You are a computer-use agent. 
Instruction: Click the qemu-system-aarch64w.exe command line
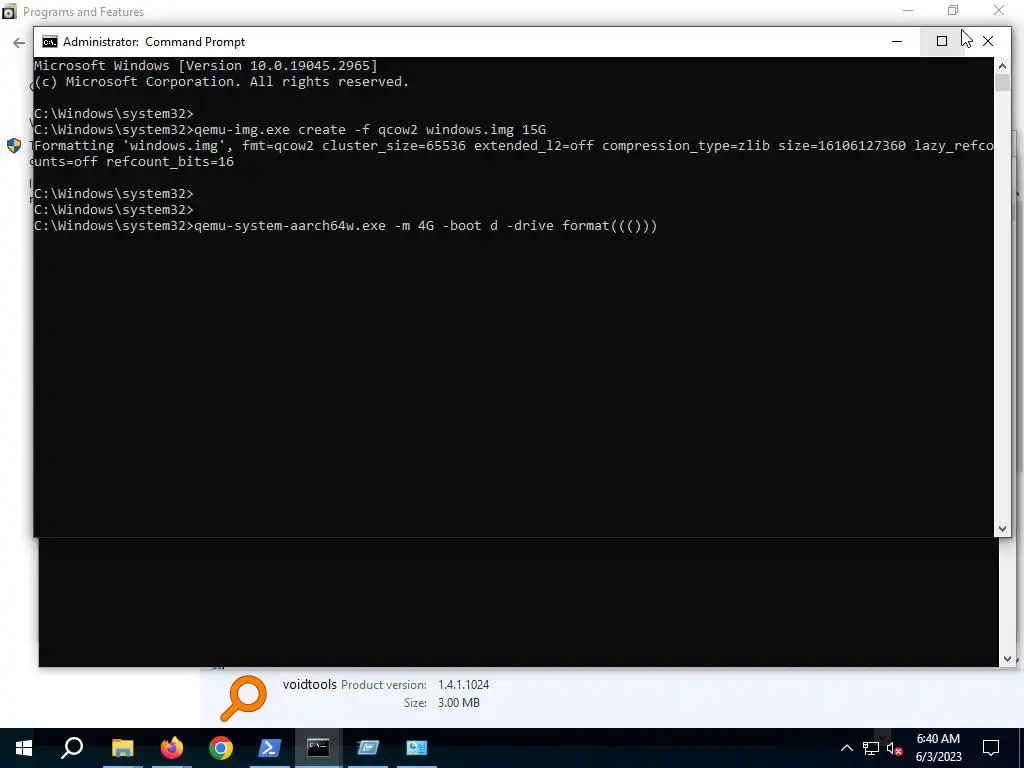345,225
